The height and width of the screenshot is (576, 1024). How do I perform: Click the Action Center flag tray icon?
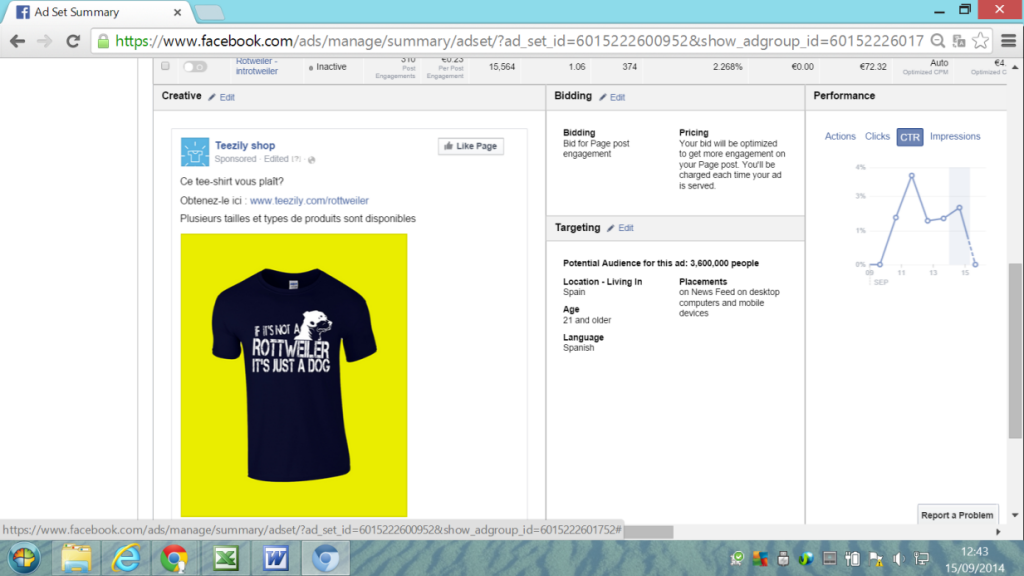coord(876,558)
